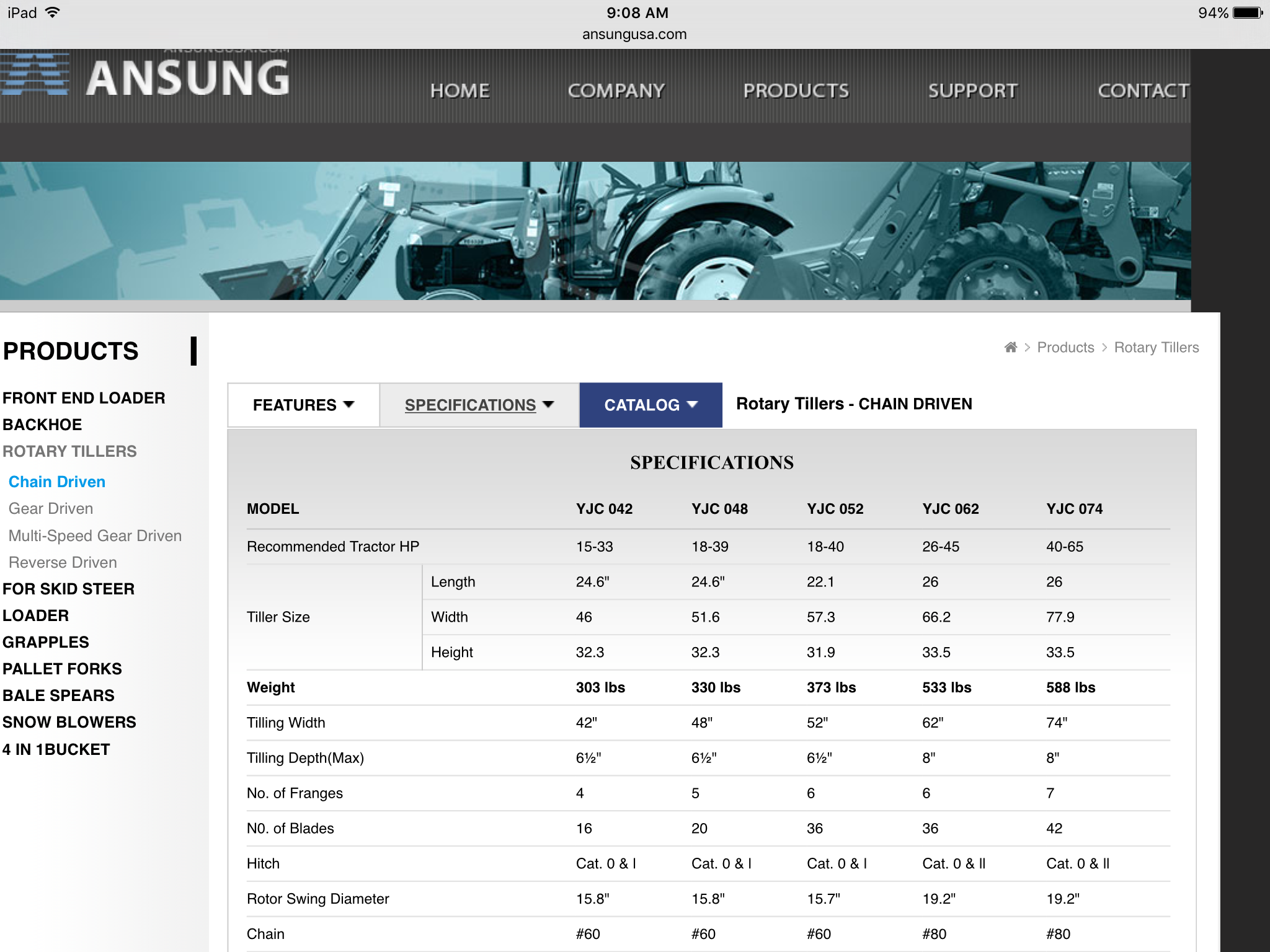This screenshot has height=952, width=1270.
Task: Open the Products menu in the top navigation
Action: tap(796, 91)
